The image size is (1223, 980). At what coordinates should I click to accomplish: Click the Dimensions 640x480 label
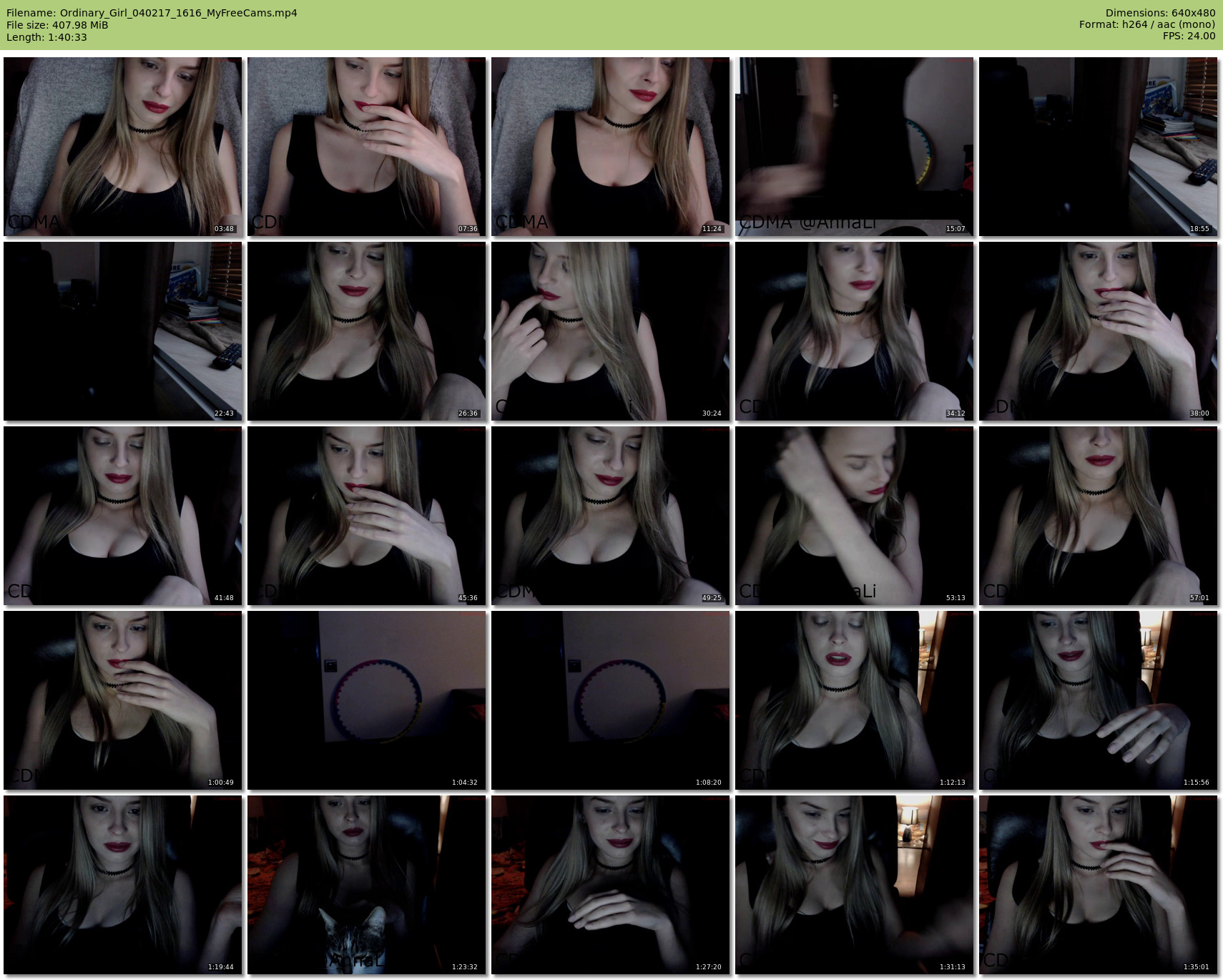click(1160, 13)
